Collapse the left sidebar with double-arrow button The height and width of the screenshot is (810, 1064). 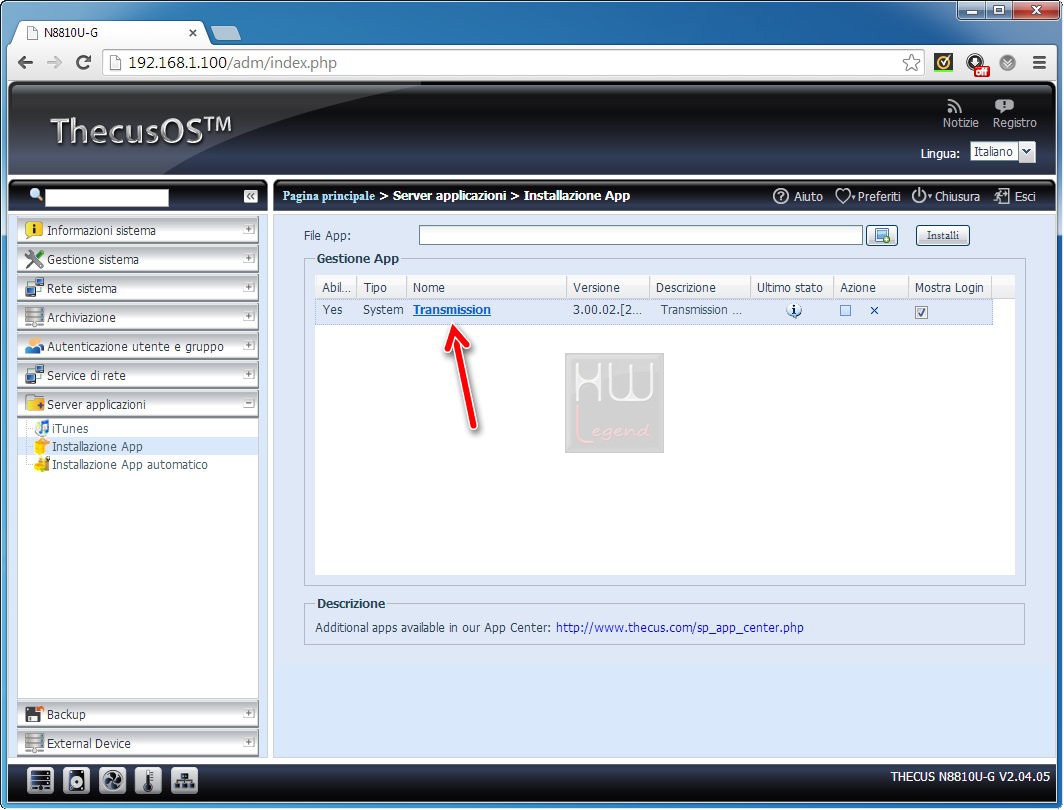tap(250, 196)
